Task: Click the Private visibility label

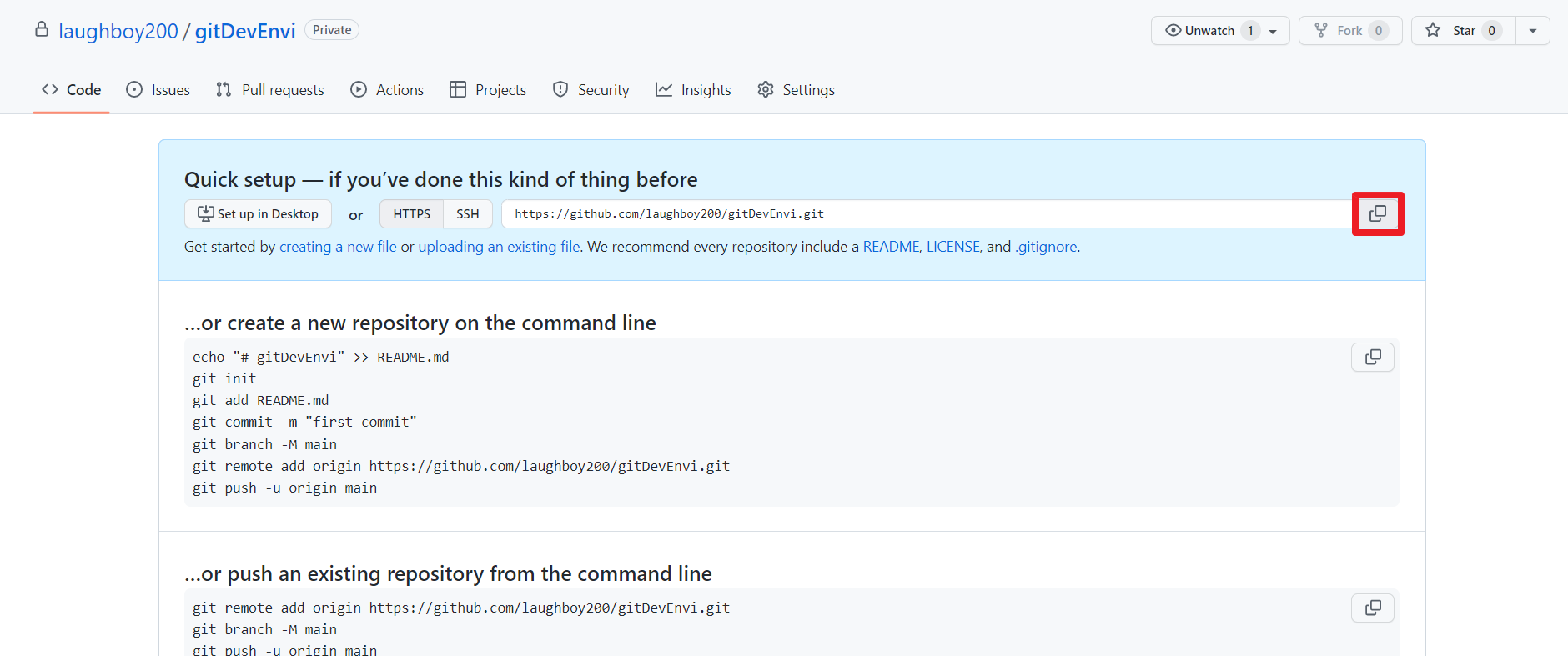Action: coord(332,30)
